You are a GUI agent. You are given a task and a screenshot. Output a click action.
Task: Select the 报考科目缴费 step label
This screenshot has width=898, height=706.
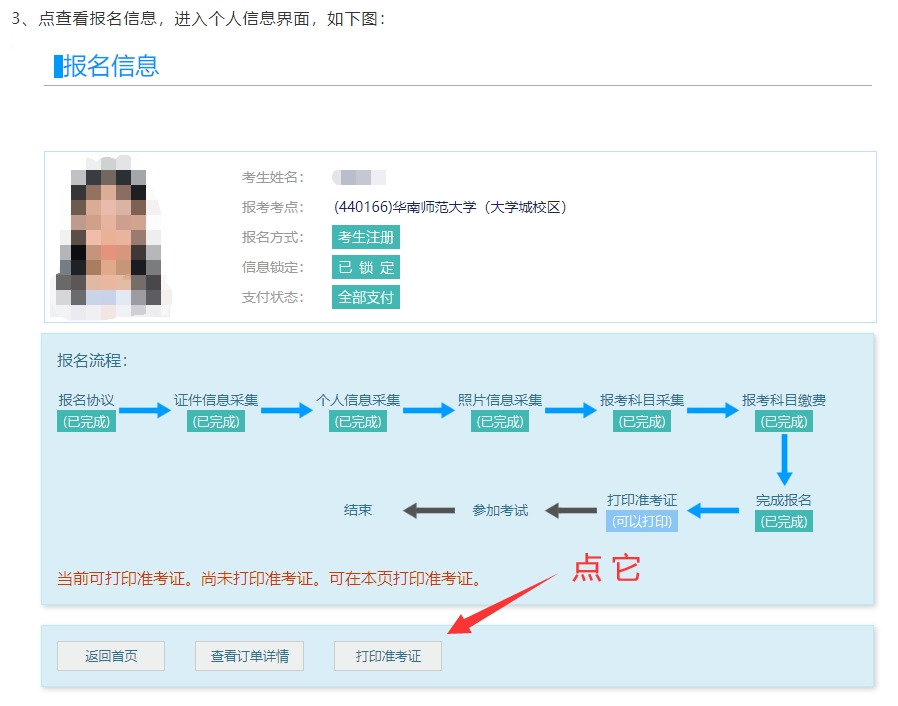pos(784,400)
